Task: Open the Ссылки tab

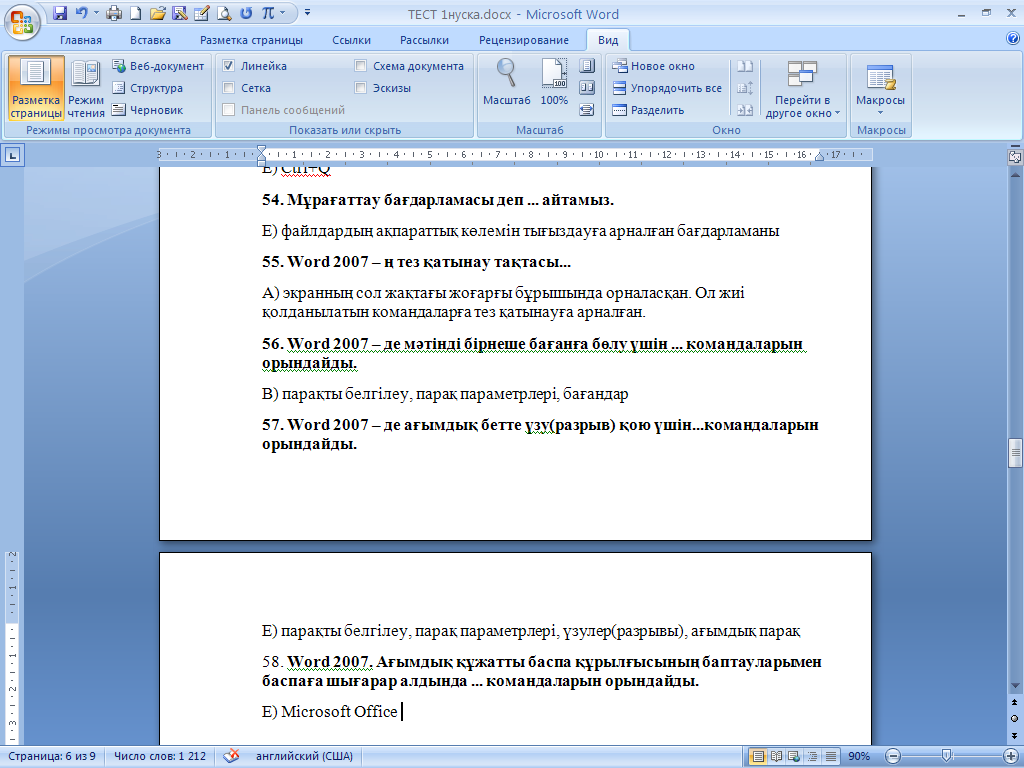Action: [351, 40]
